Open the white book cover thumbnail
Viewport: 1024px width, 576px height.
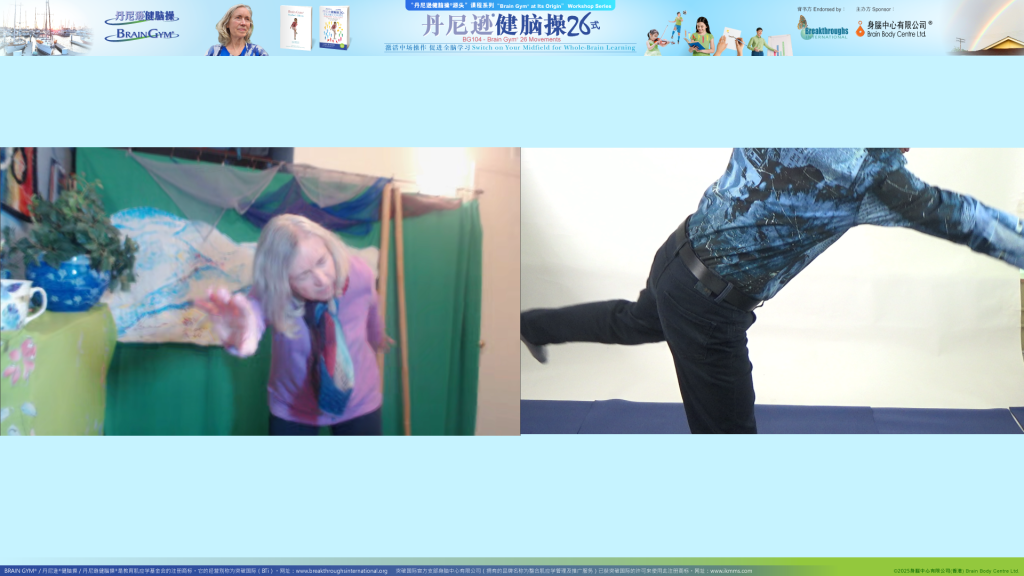[296, 28]
